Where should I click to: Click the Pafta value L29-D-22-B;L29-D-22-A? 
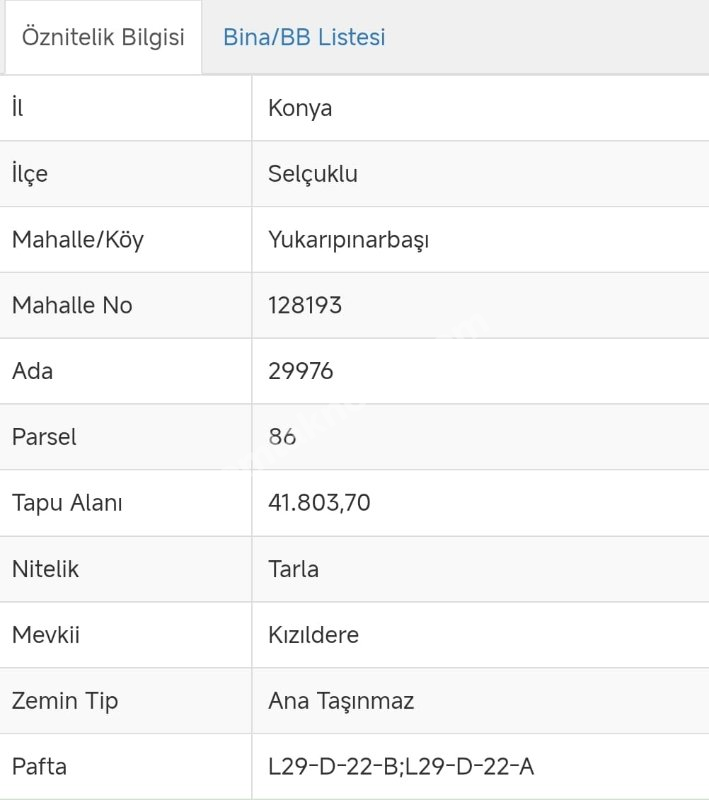click(400, 767)
